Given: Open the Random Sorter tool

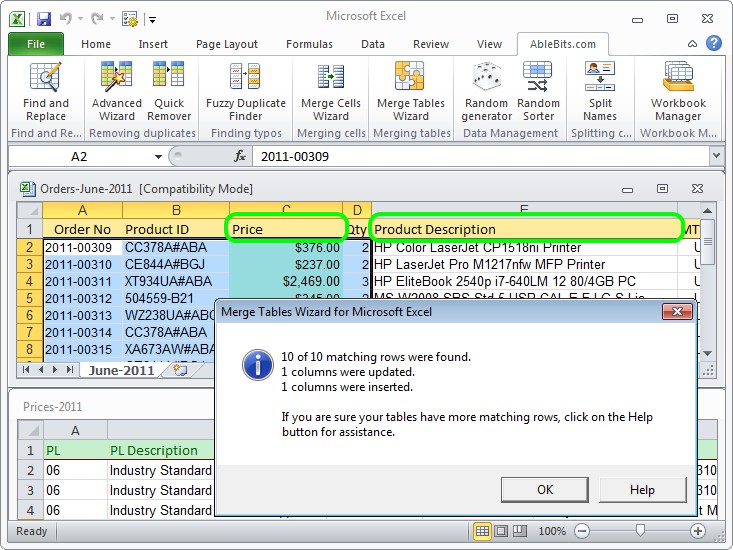Looking at the screenshot, I should [x=538, y=92].
